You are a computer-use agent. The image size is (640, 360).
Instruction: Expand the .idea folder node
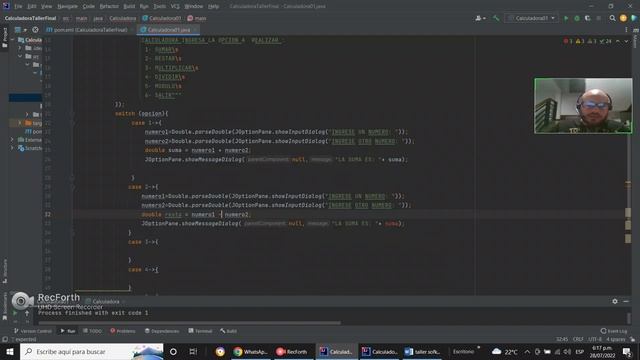[x=19, y=48]
